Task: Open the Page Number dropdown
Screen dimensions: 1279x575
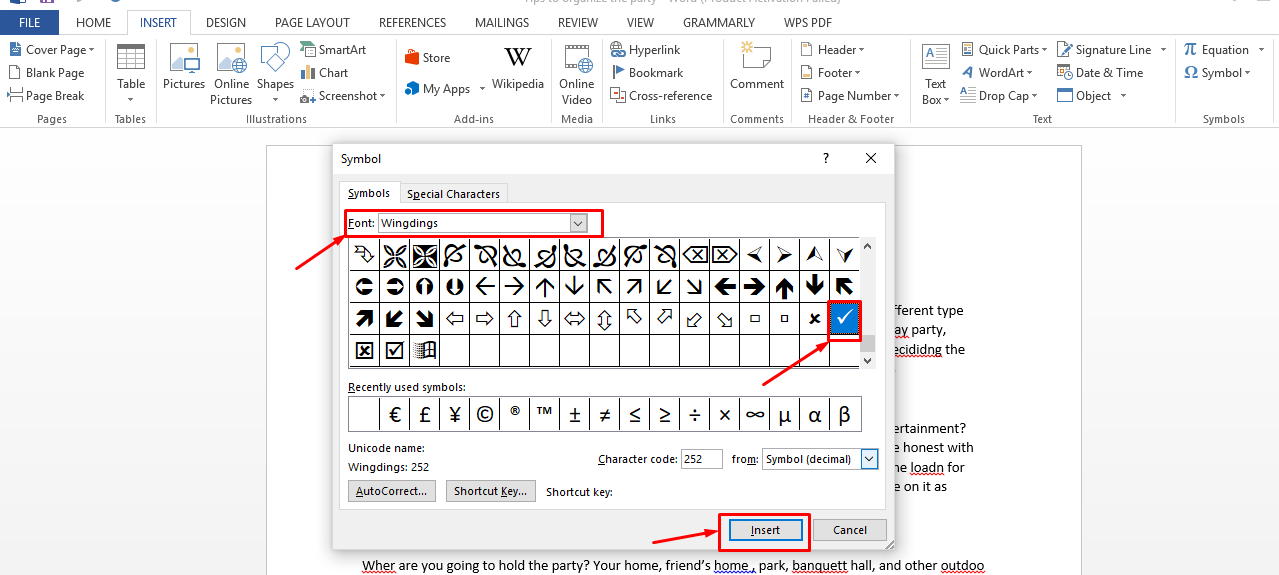Action: tap(896, 97)
